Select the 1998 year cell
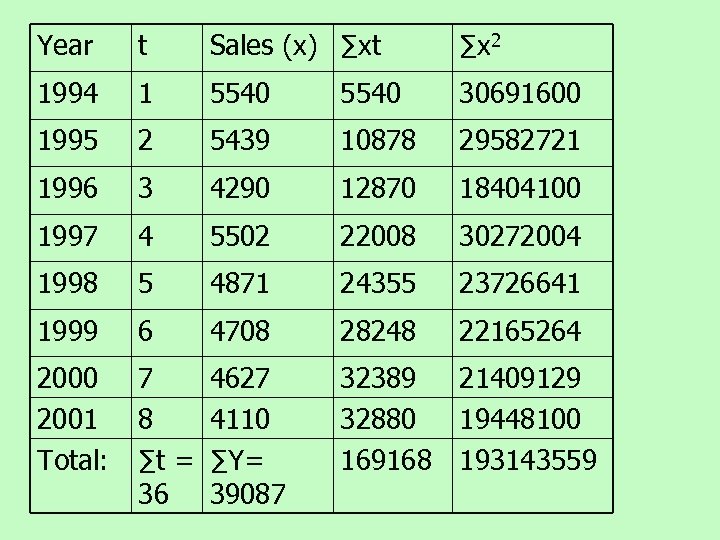 coord(67,283)
